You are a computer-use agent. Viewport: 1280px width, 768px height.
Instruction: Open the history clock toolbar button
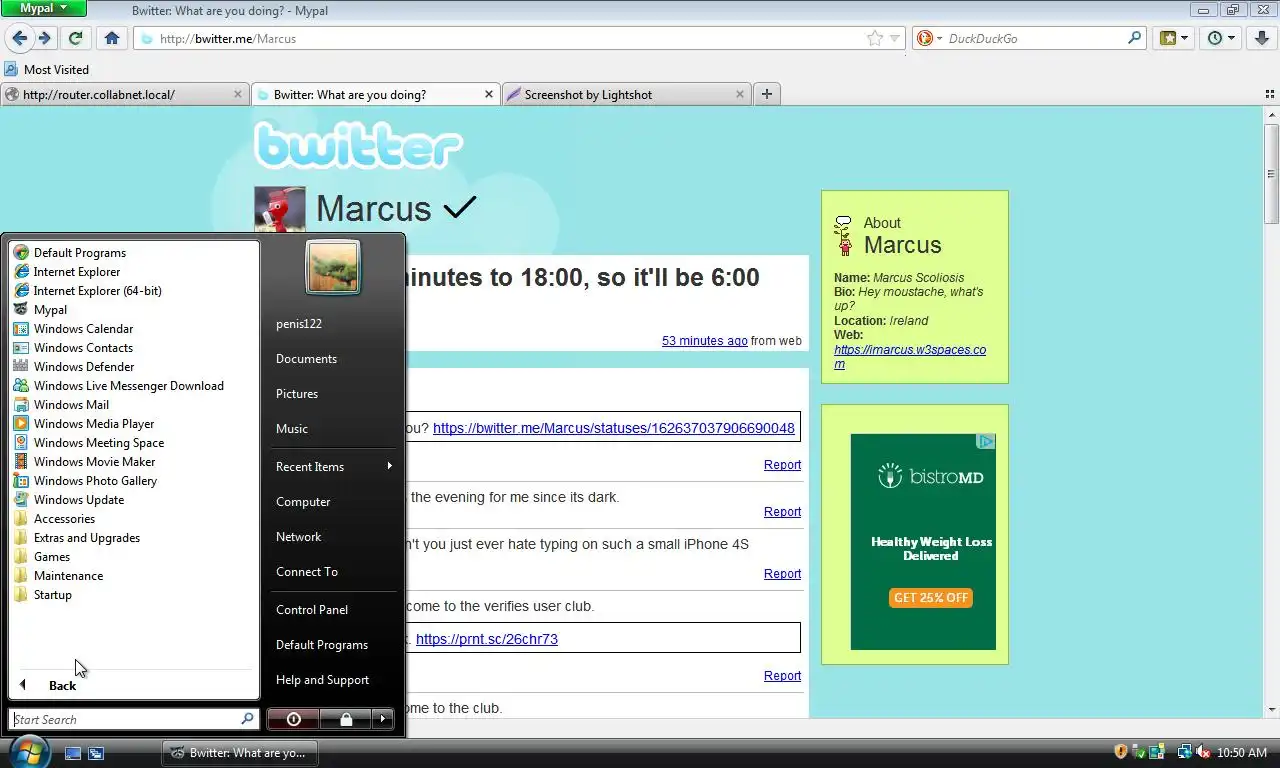click(1221, 38)
